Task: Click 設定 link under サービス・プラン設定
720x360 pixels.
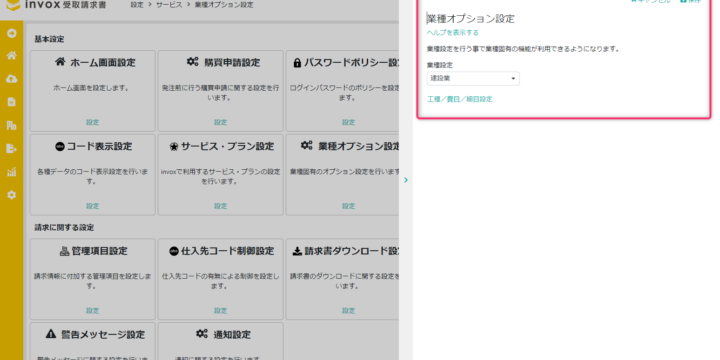Action: click(220, 206)
